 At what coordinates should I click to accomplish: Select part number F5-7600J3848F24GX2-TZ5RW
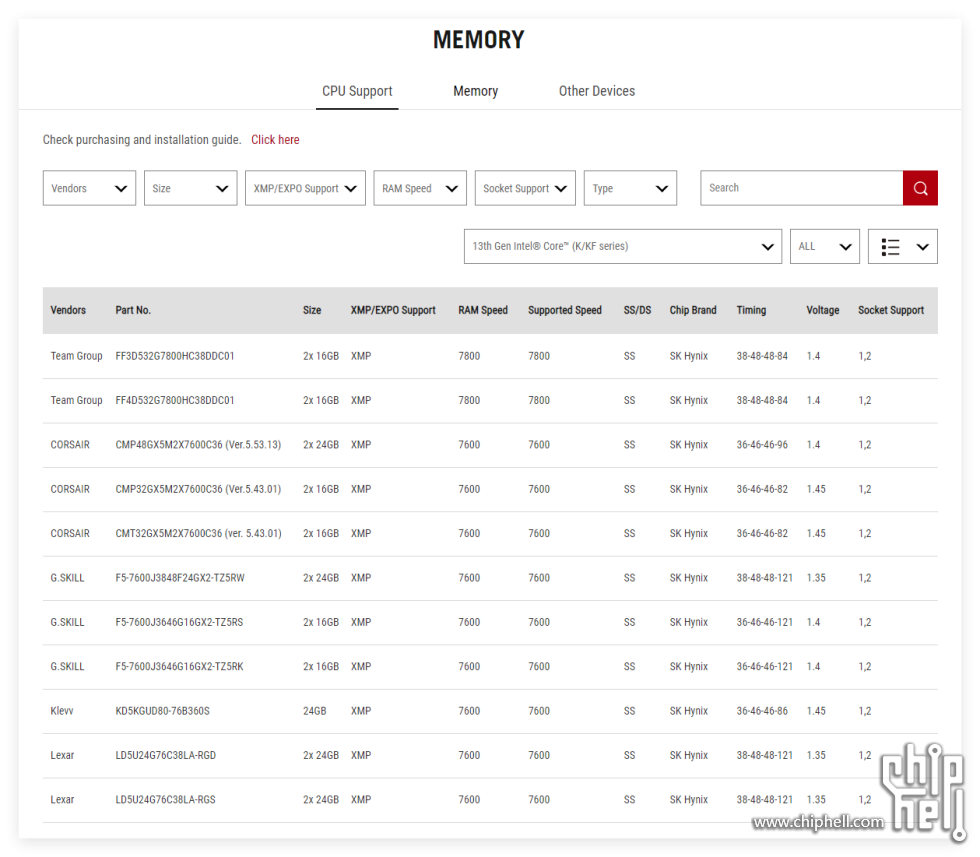180,578
